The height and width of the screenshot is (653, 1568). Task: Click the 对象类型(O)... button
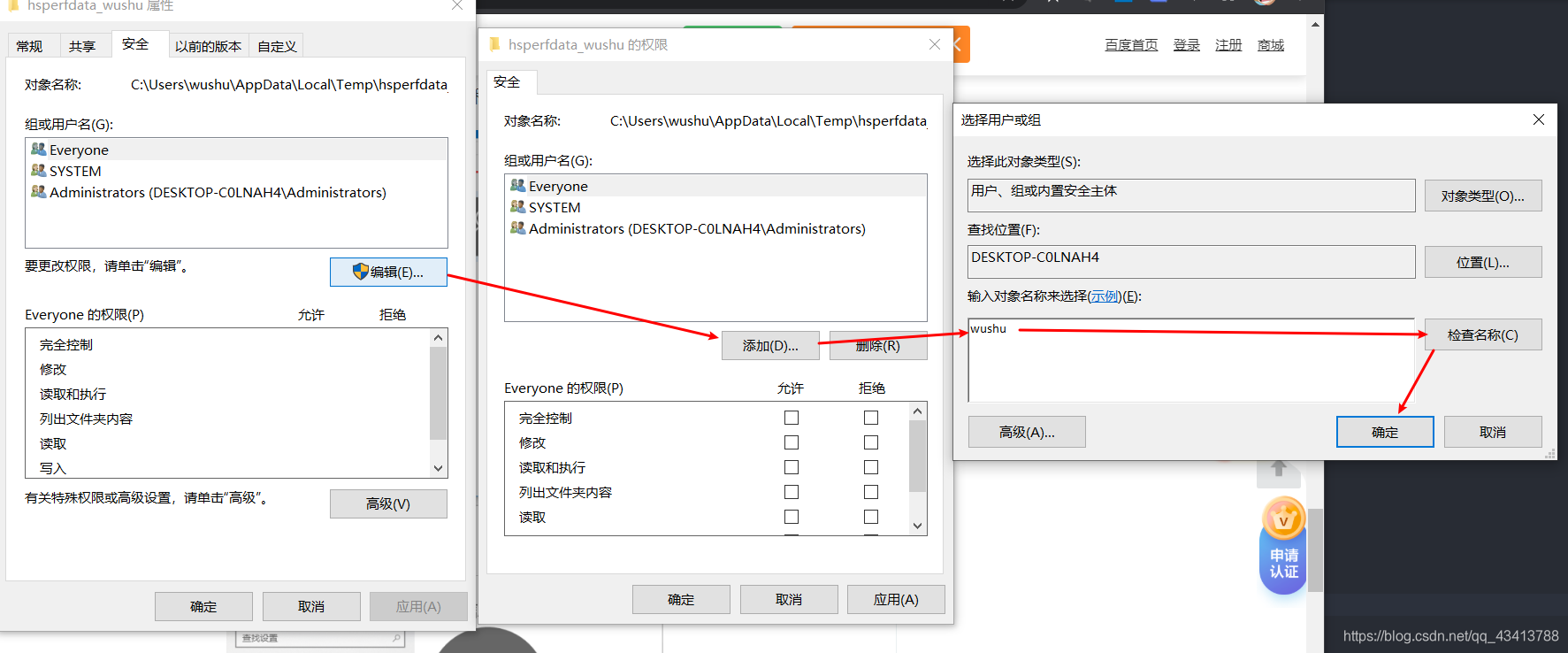(x=1483, y=196)
